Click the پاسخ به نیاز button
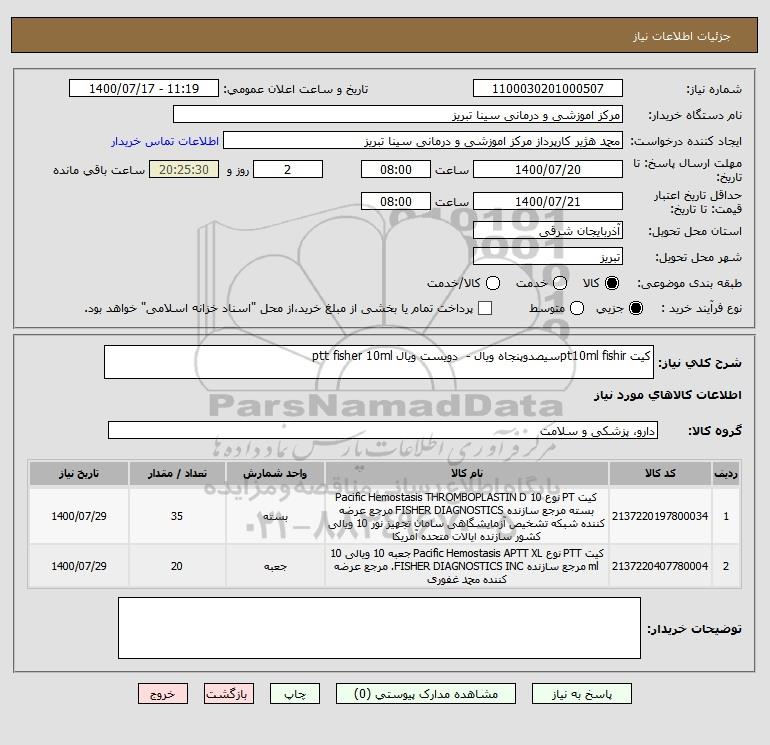Image resolution: width=770 pixels, height=745 pixels. point(582,694)
